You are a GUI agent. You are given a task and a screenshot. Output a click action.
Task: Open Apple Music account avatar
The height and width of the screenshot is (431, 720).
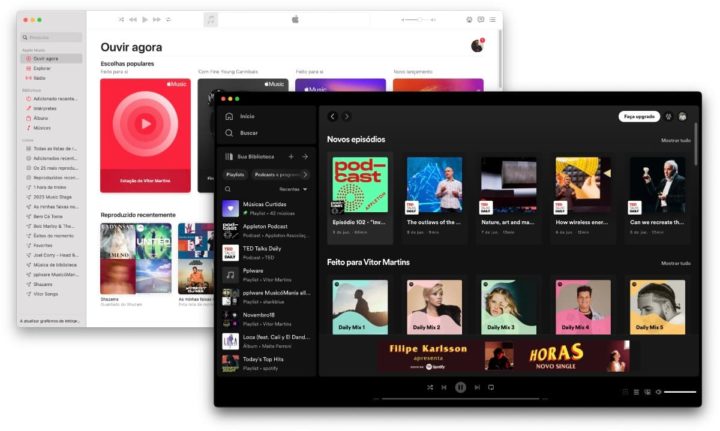click(x=477, y=45)
